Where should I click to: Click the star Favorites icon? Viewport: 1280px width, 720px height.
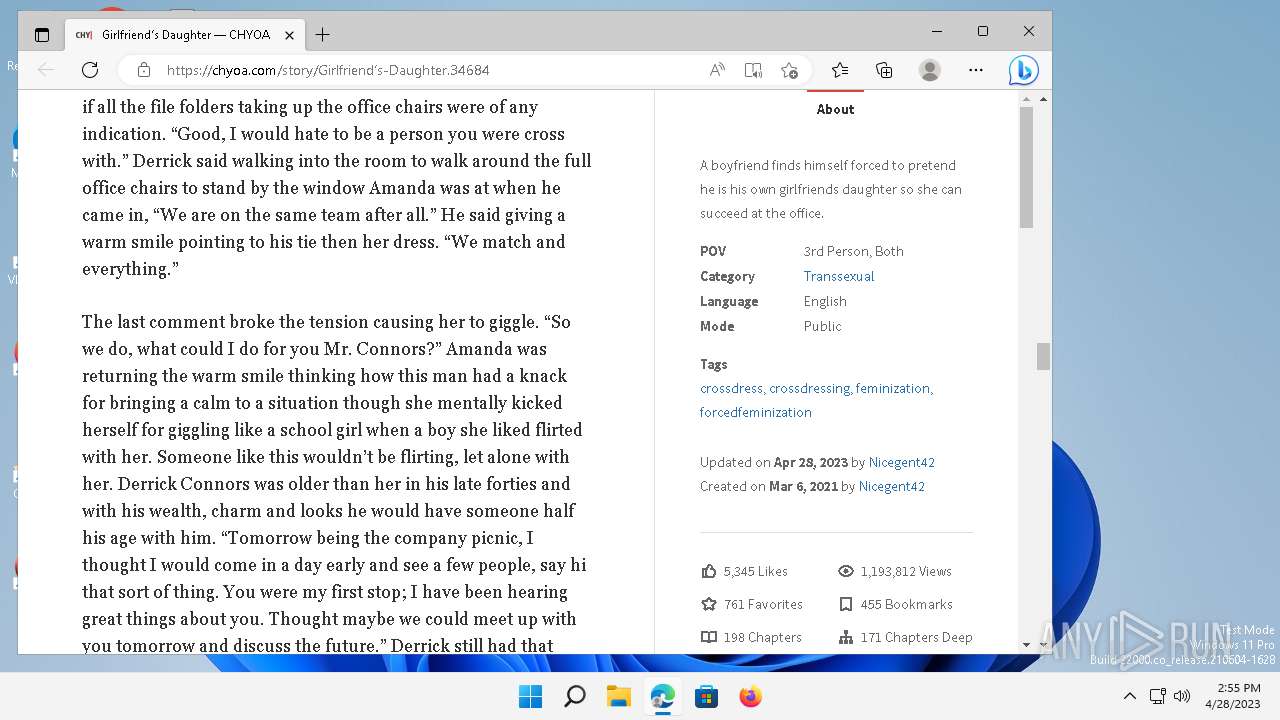click(709, 604)
